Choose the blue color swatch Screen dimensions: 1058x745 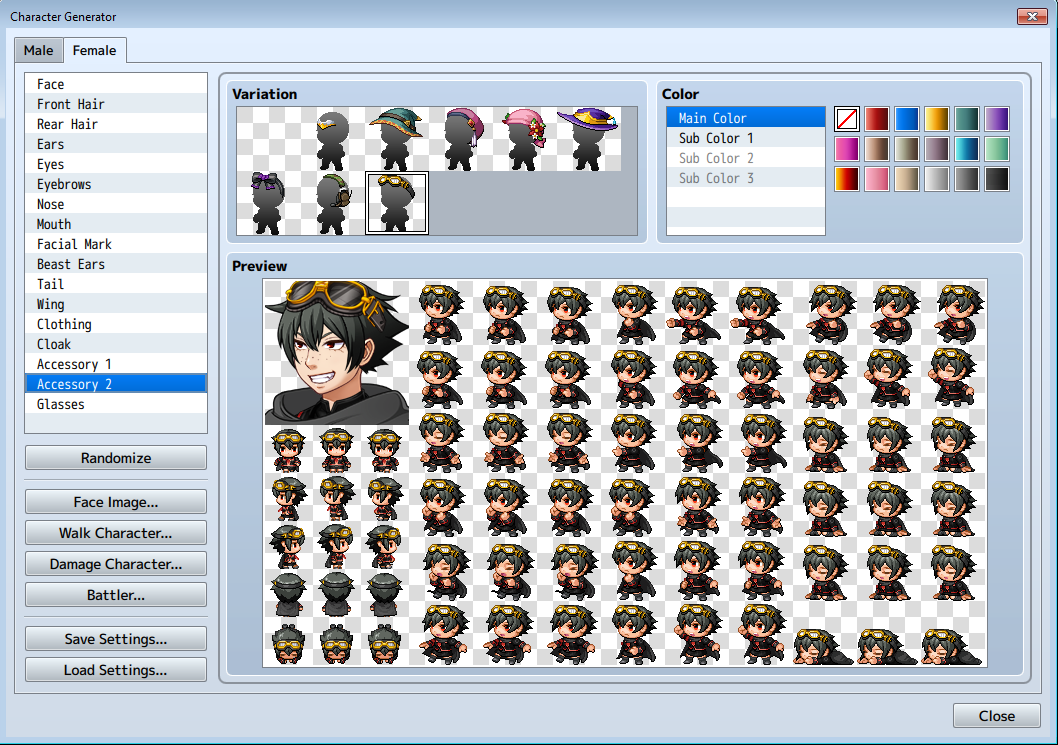[x=907, y=119]
